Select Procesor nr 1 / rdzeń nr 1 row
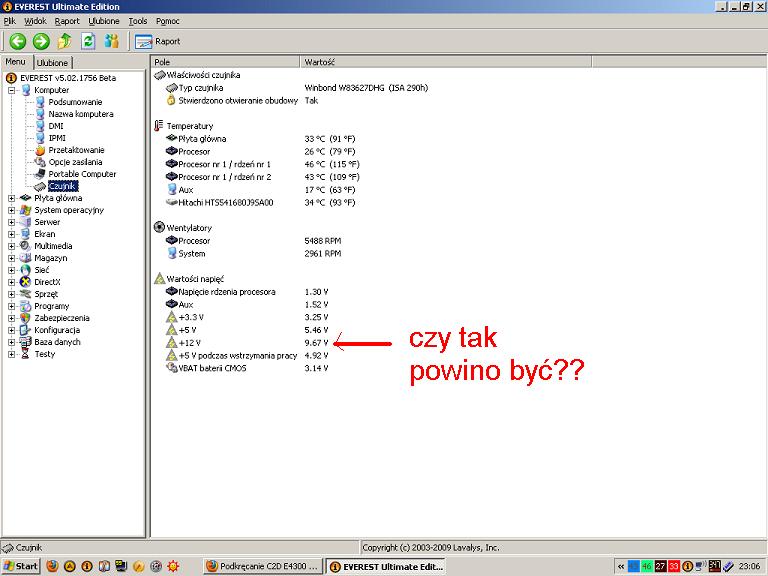Viewport: 768px width, 576px height. point(263,164)
